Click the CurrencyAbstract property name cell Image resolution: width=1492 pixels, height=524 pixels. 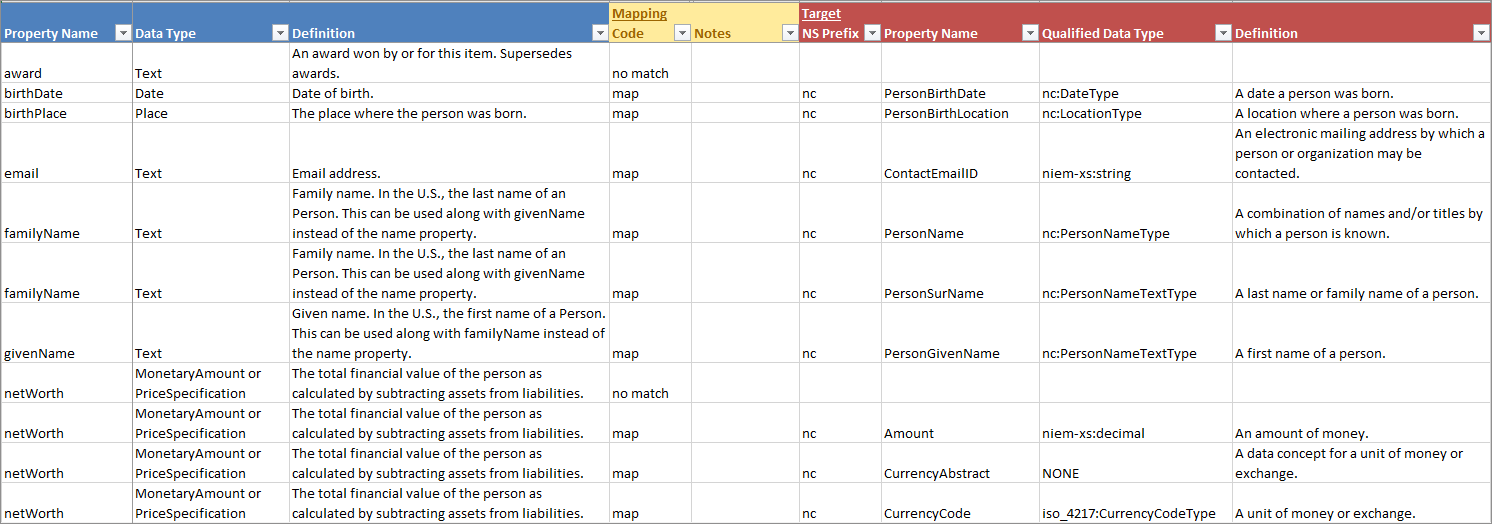960,463
